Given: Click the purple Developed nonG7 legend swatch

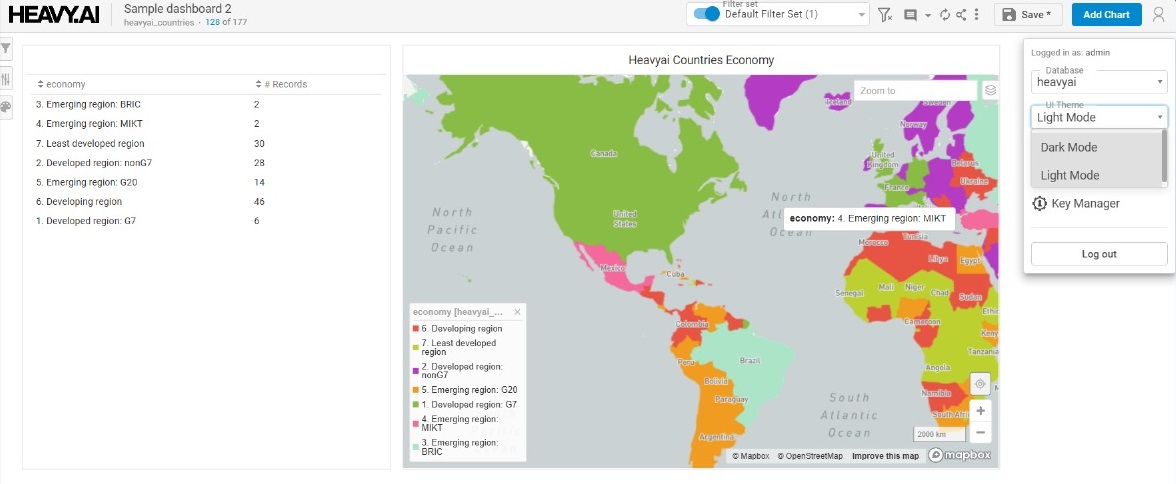Looking at the screenshot, I should [416, 371].
